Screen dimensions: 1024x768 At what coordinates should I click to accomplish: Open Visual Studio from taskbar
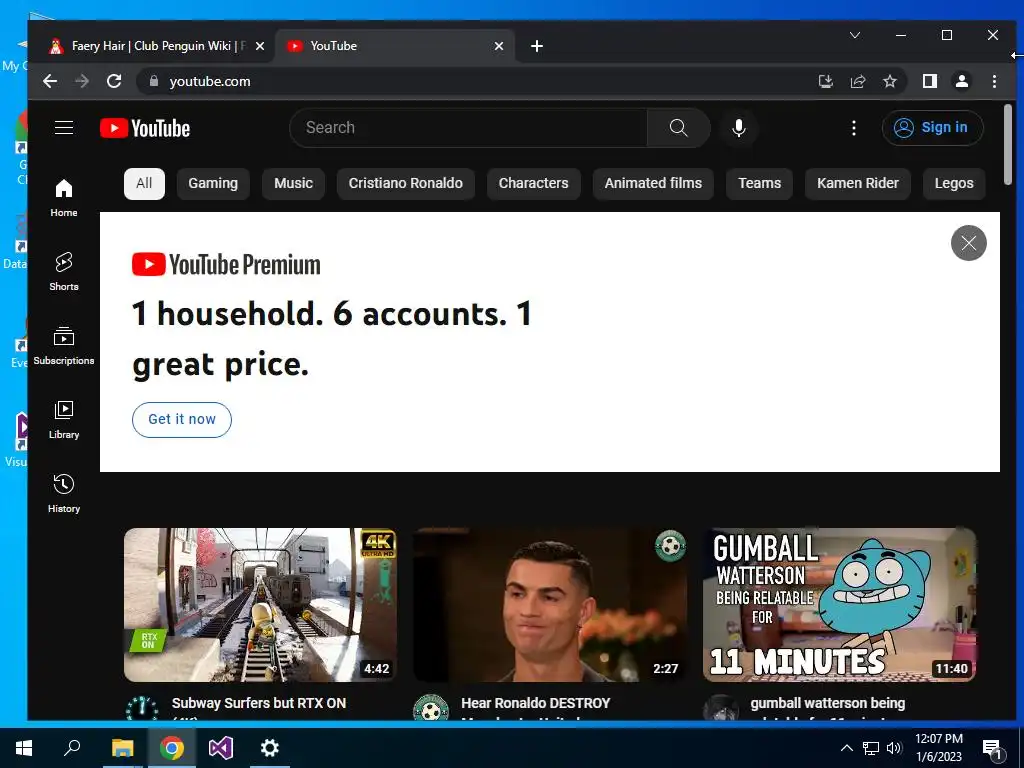click(x=221, y=748)
